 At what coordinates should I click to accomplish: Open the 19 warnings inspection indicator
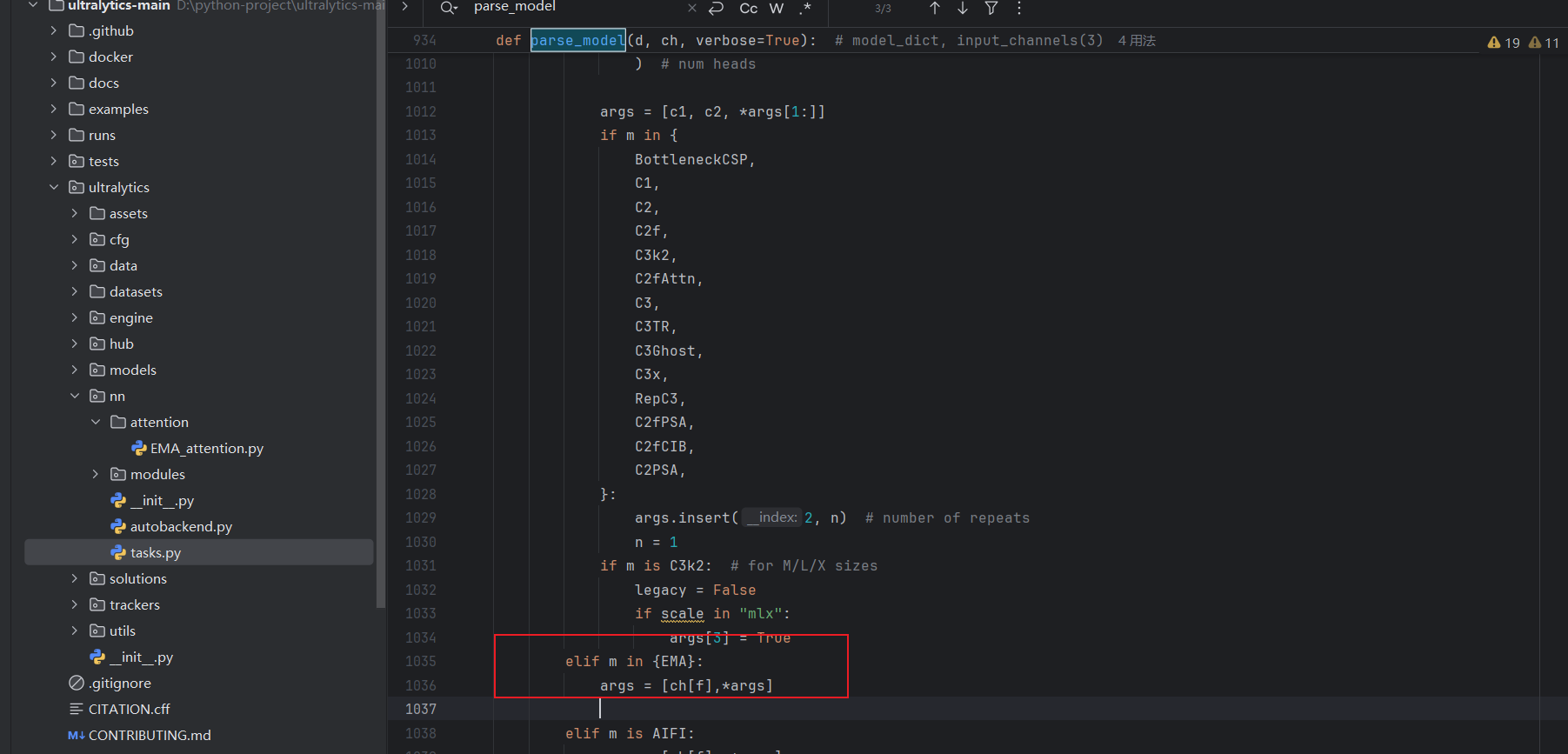[1504, 43]
